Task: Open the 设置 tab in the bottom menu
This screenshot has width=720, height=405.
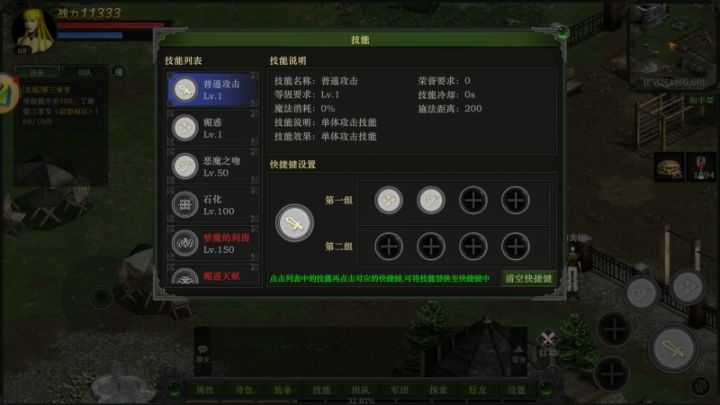Action: pyautogui.click(x=516, y=390)
